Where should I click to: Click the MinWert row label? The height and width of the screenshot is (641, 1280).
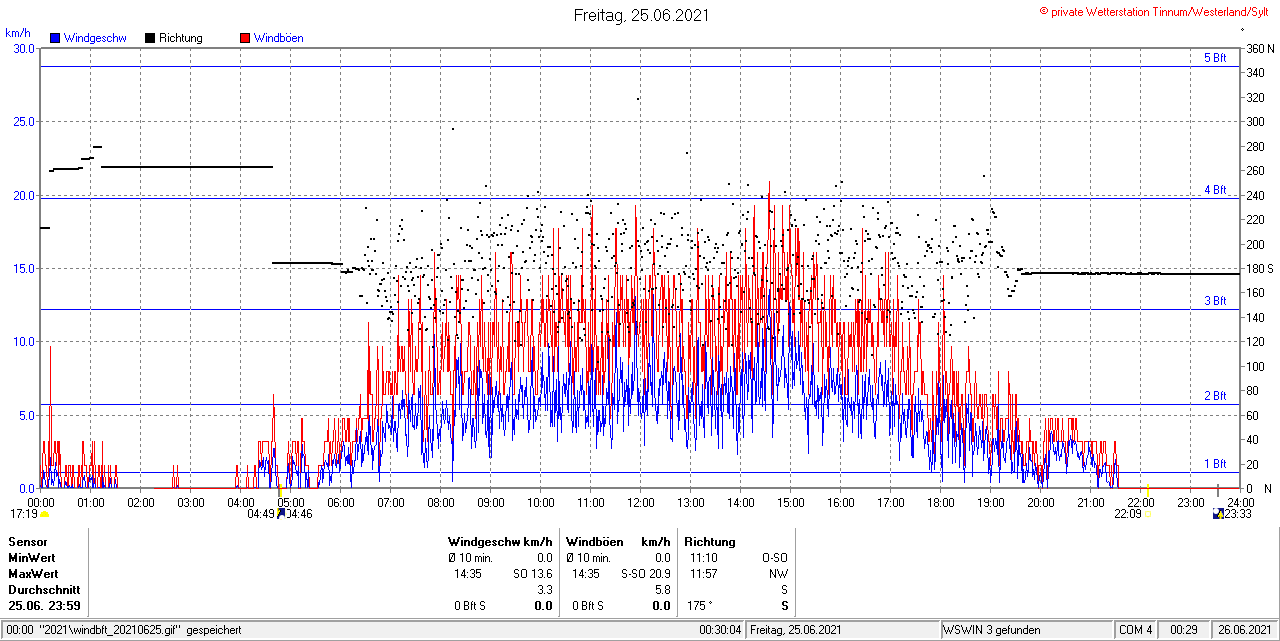click(32, 558)
